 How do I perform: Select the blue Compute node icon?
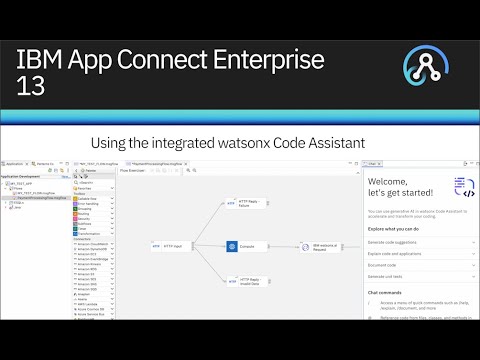232,246
